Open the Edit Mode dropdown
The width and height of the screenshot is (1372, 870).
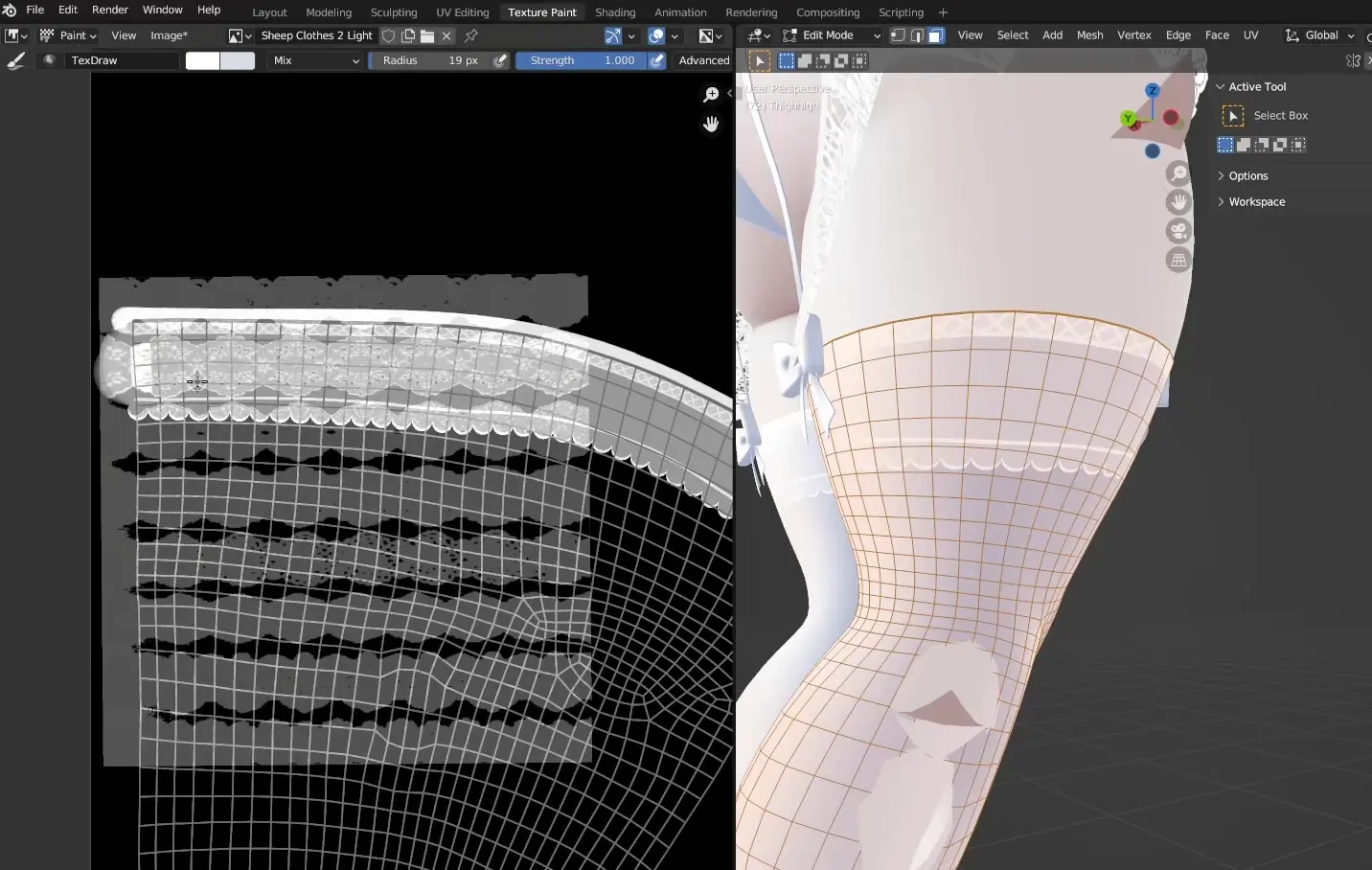(x=832, y=35)
